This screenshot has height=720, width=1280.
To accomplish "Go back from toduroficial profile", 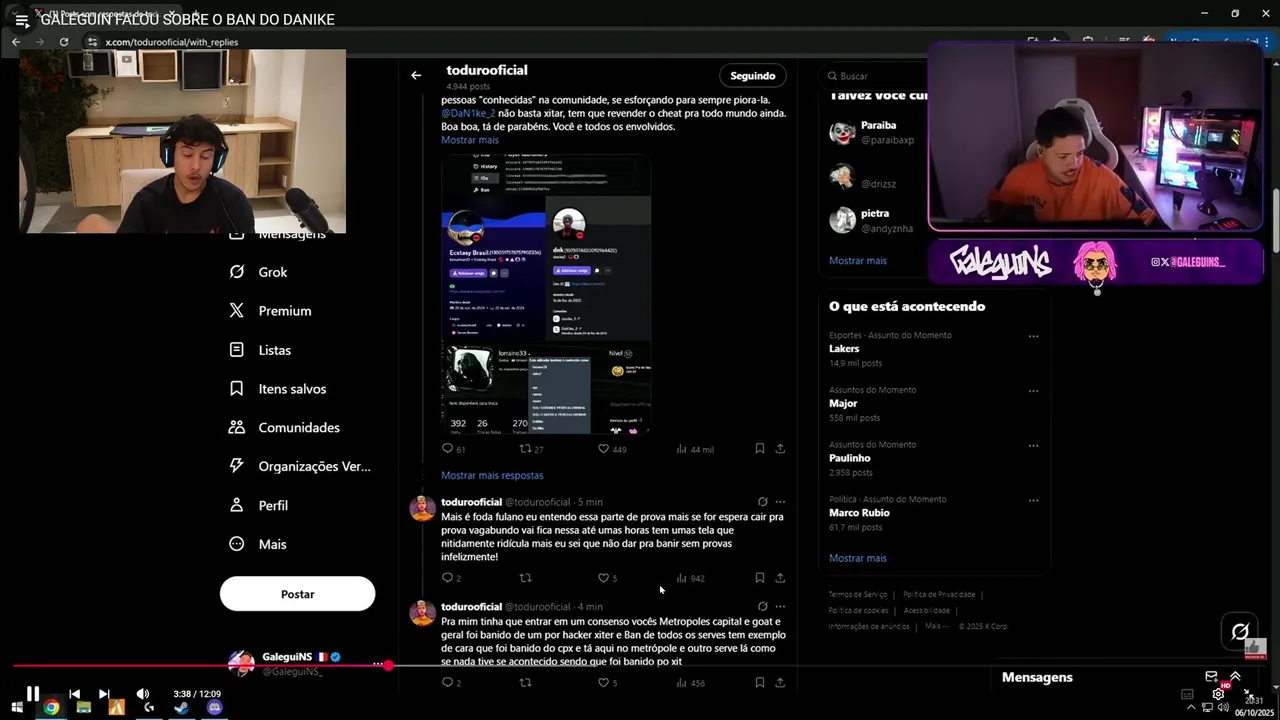I will coord(416,75).
